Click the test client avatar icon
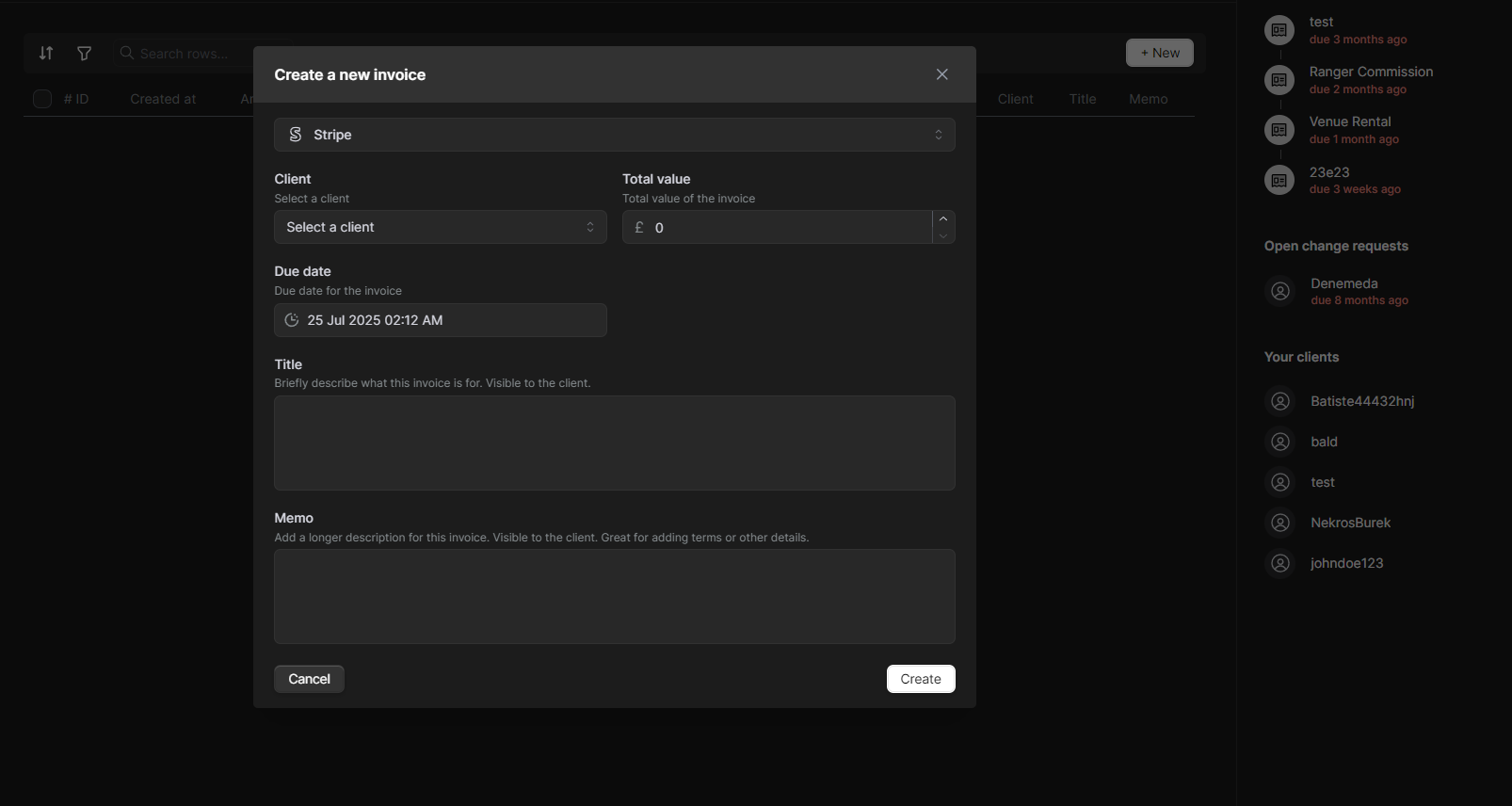 tap(1280, 482)
